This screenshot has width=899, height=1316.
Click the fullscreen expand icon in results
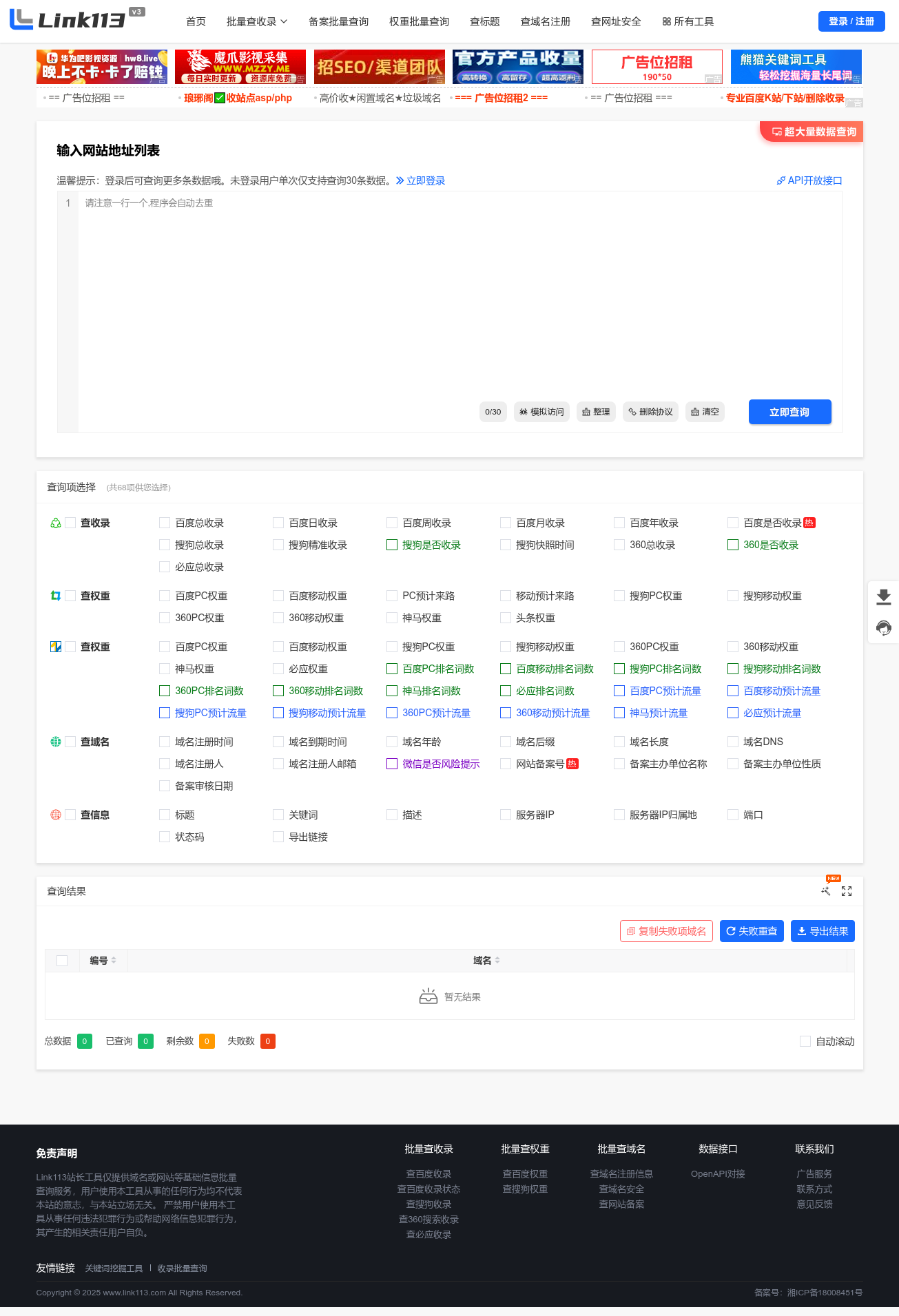847,891
